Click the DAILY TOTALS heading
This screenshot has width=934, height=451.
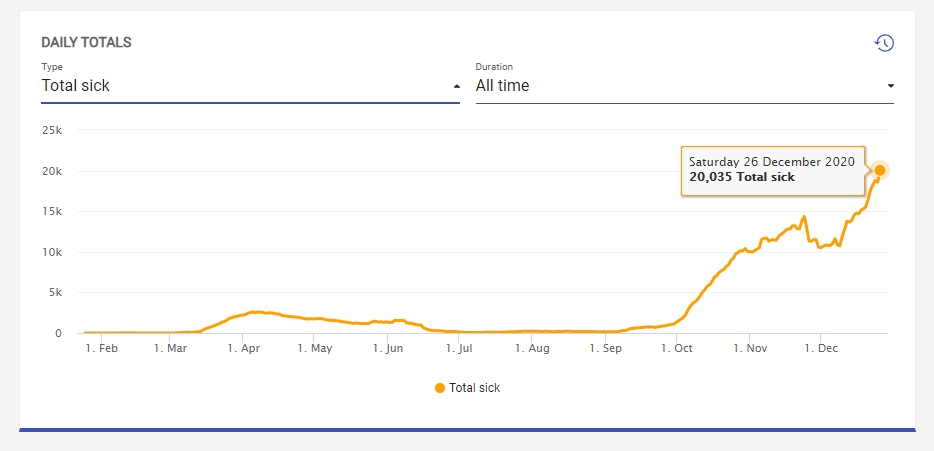[86, 43]
